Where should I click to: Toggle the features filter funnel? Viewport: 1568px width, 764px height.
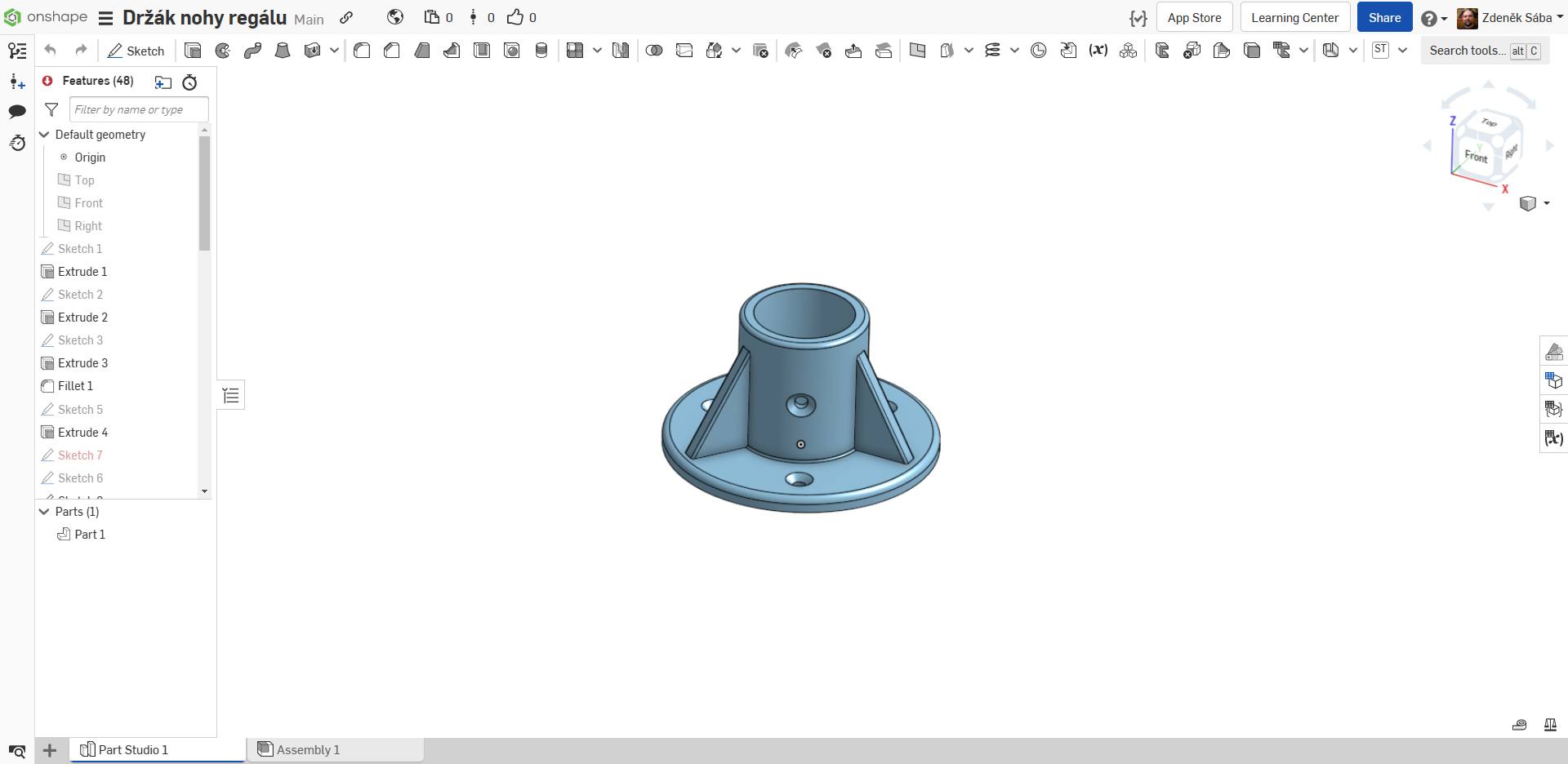(51, 109)
